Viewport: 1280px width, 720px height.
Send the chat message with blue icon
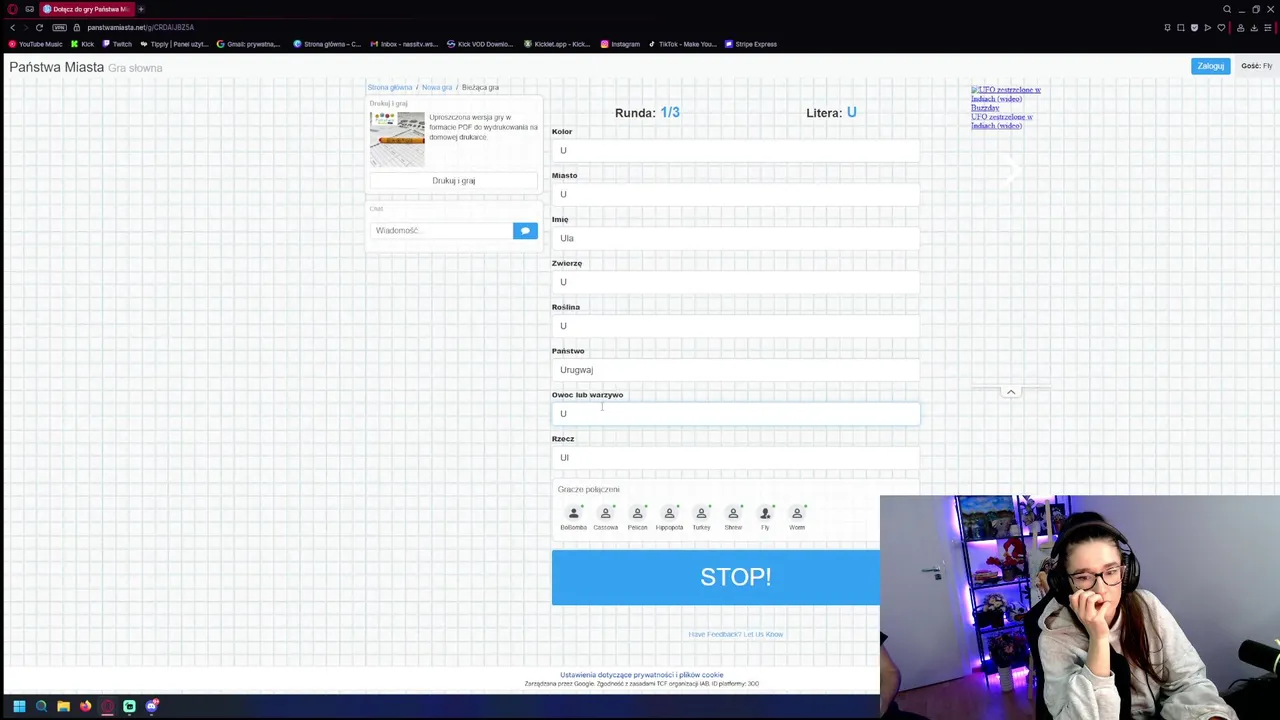click(x=525, y=231)
